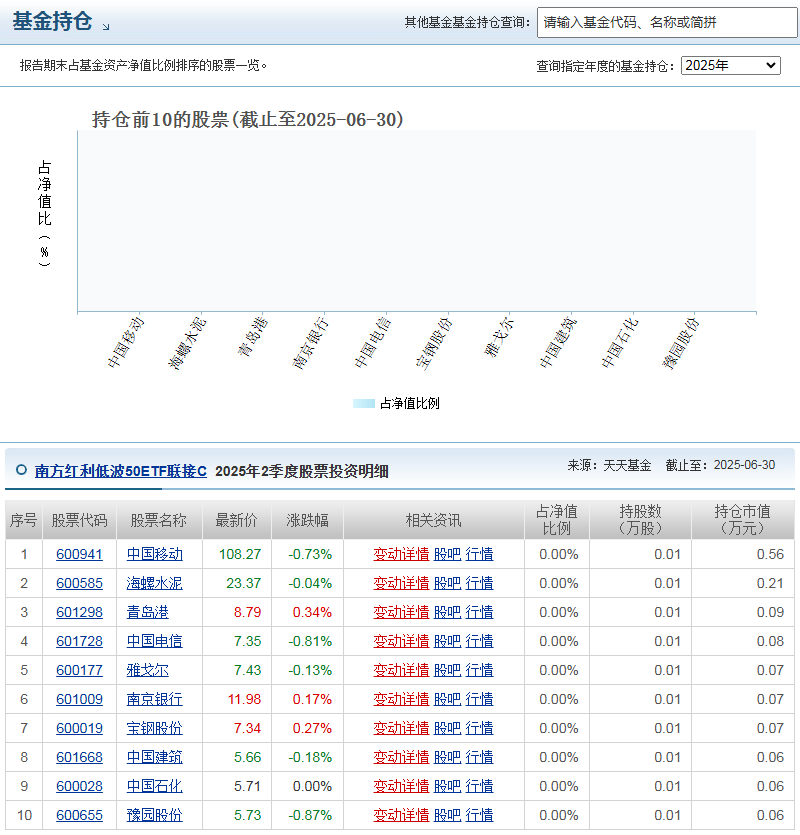The height and width of the screenshot is (835, 800).
Task: Open the 2025年 year dropdown
Action: (730, 66)
